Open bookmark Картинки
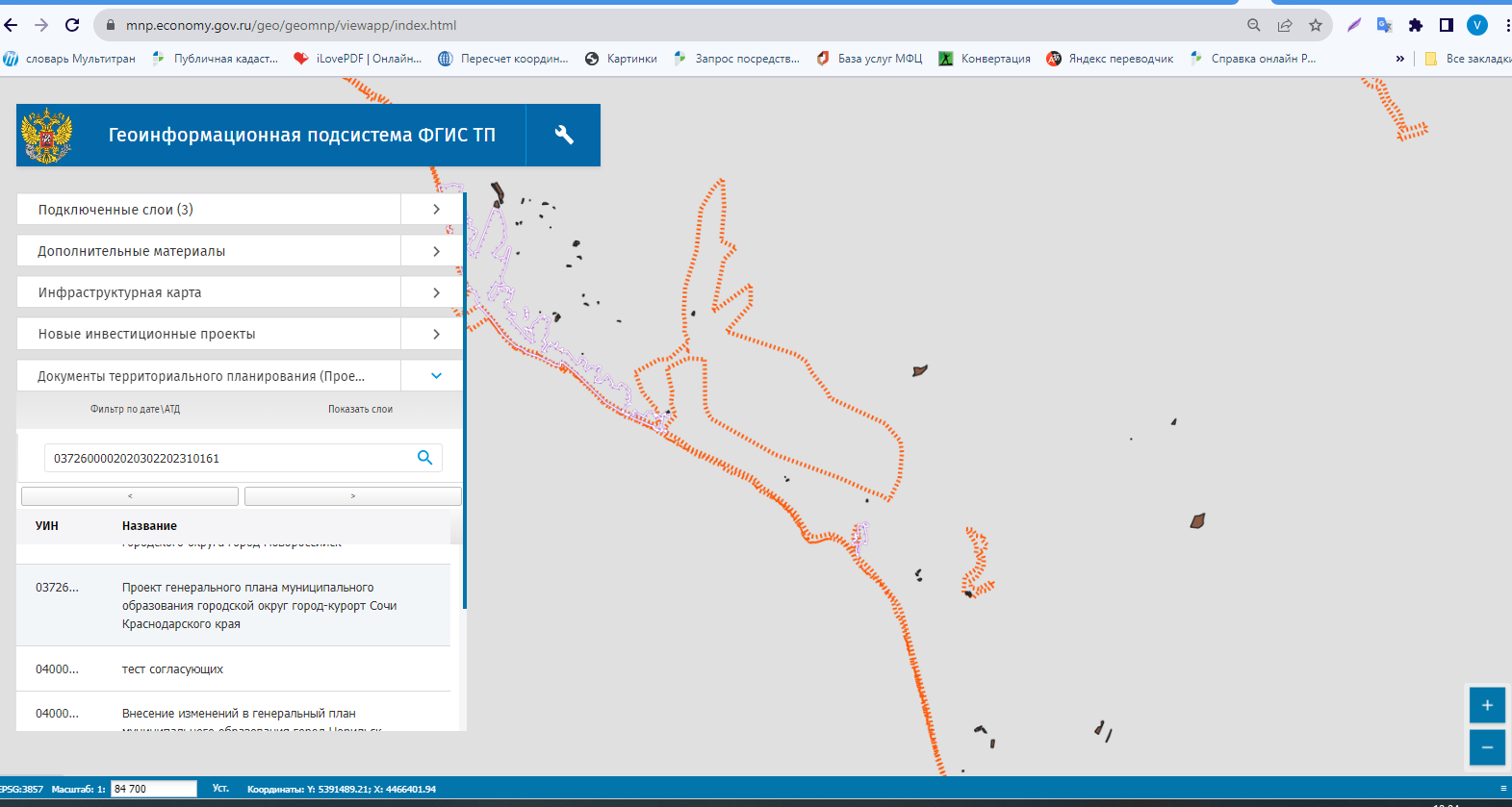This screenshot has height=807, width=1512. [621, 59]
